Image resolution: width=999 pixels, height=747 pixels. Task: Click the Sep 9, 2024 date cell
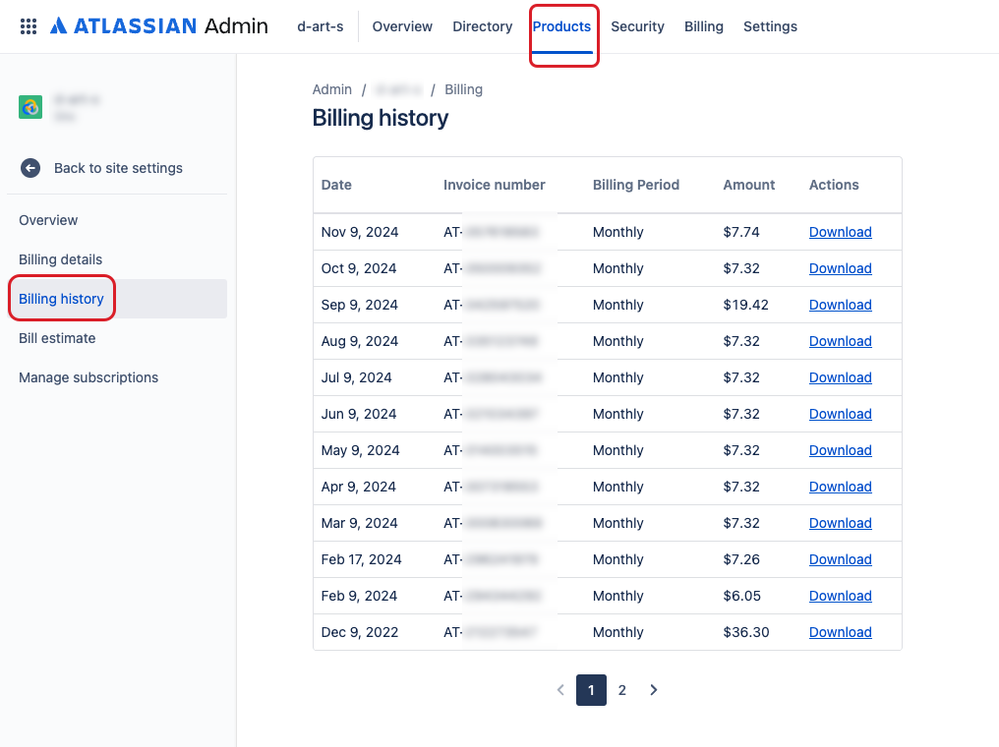point(359,305)
